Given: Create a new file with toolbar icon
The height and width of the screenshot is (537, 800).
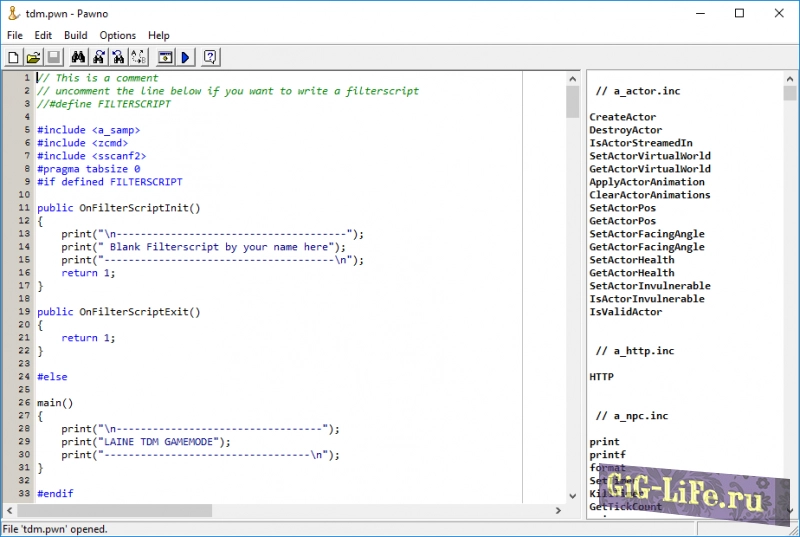Looking at the screenshot, I should (x=13, y=57).
